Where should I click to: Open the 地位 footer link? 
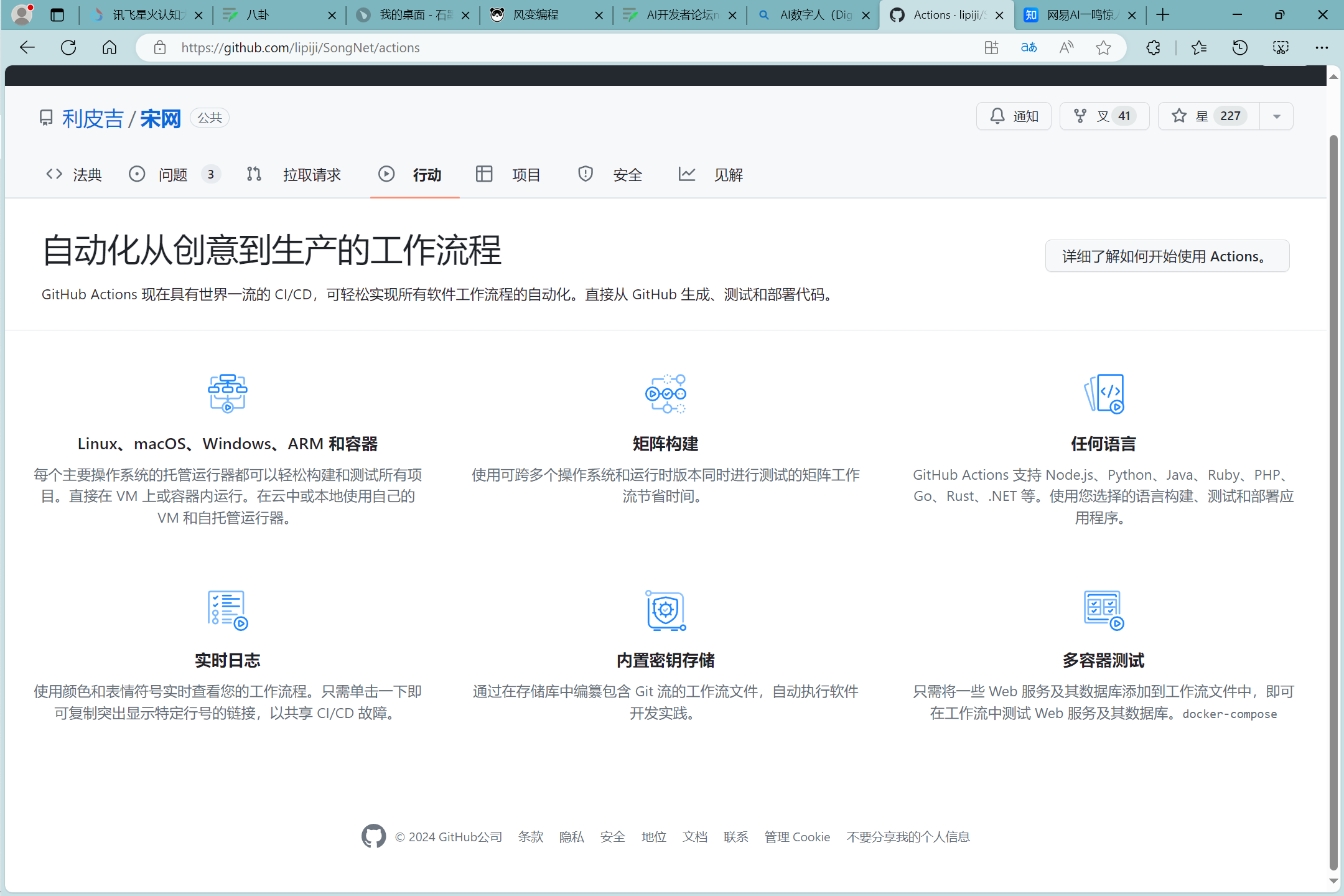pos(654,837)
